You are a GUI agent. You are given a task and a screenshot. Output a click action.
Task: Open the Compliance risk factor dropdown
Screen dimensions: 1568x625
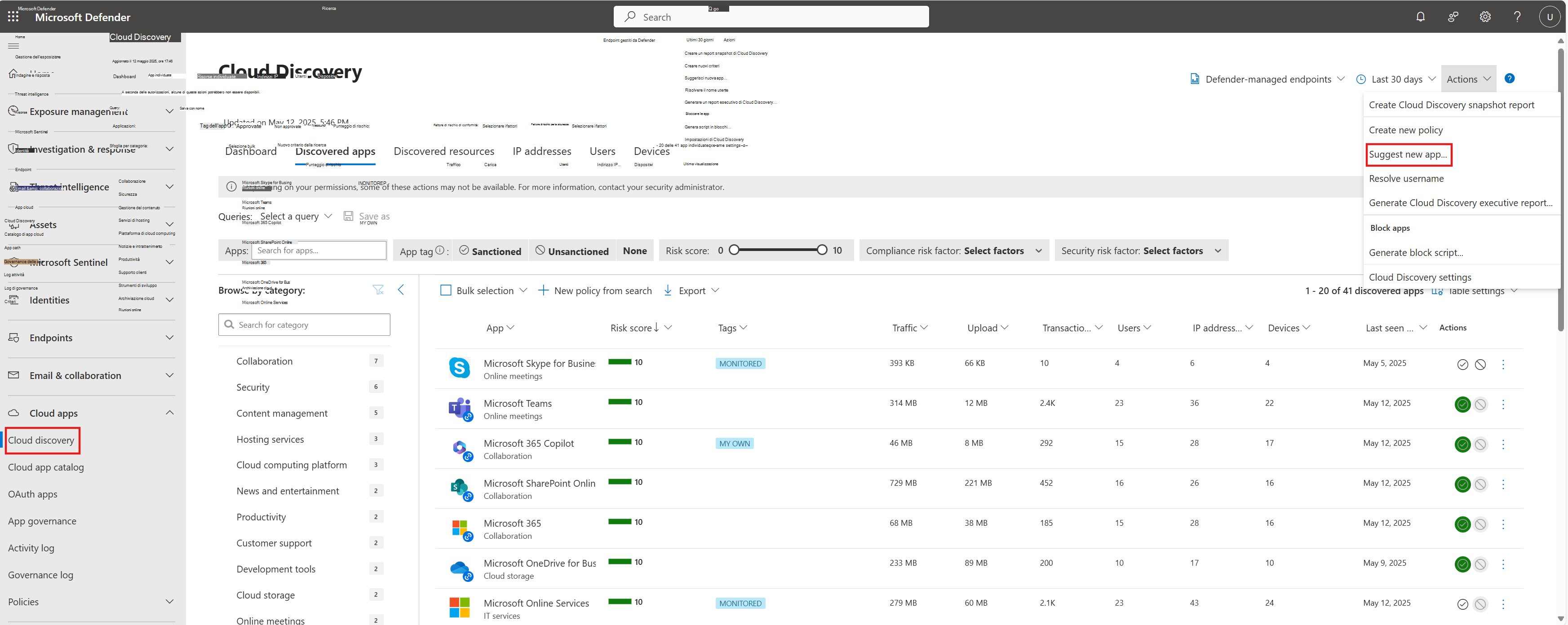pos(954,251)
